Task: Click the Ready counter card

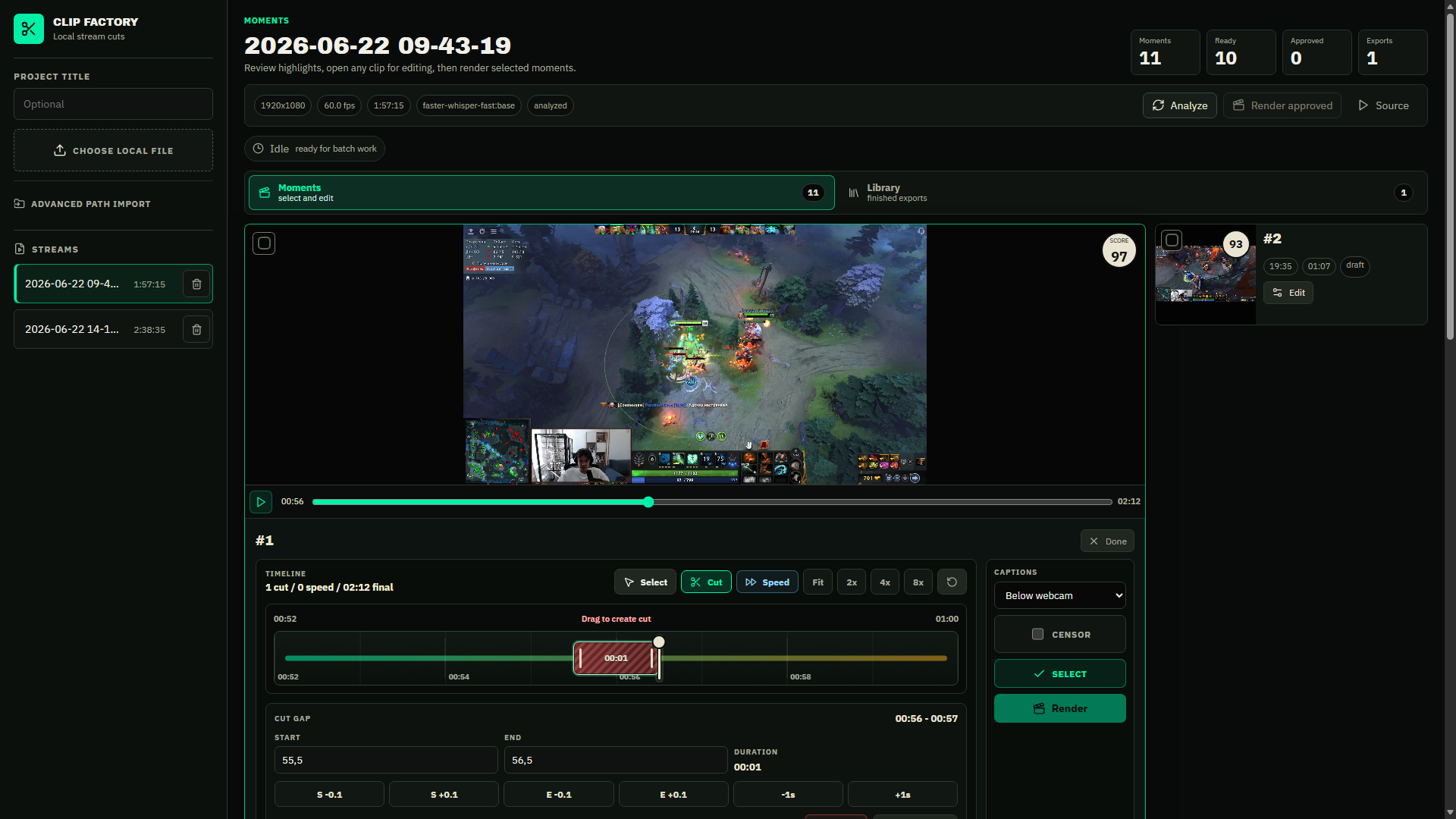Action: point(1241,52)
